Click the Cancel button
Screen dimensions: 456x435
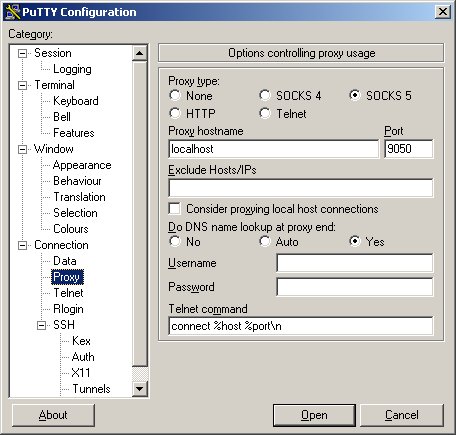pyautogui.click(x=402, y=415)
